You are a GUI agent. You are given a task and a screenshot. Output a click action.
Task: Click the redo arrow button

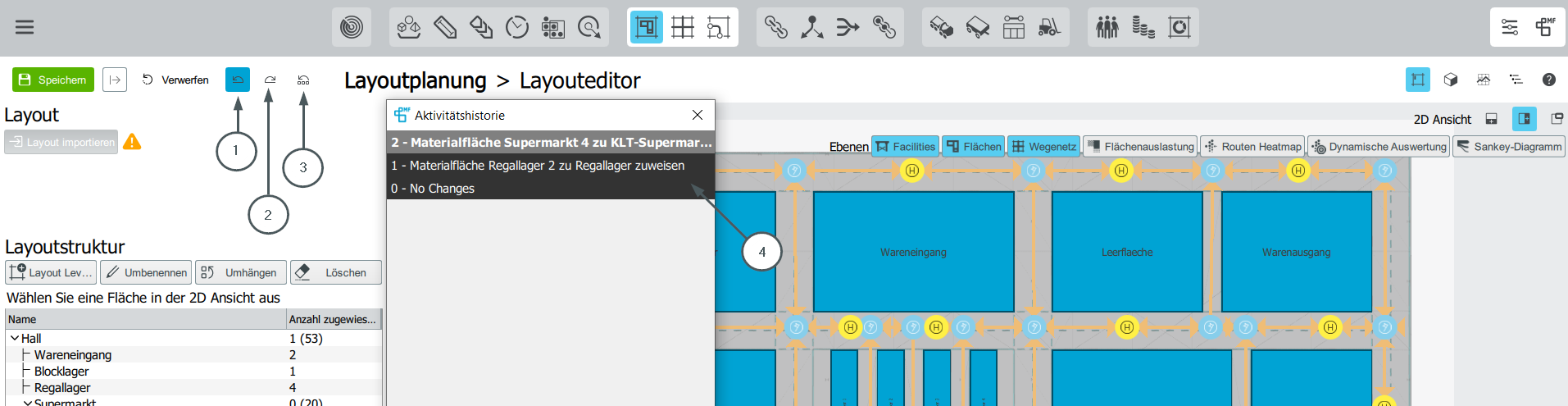(270, 80)
